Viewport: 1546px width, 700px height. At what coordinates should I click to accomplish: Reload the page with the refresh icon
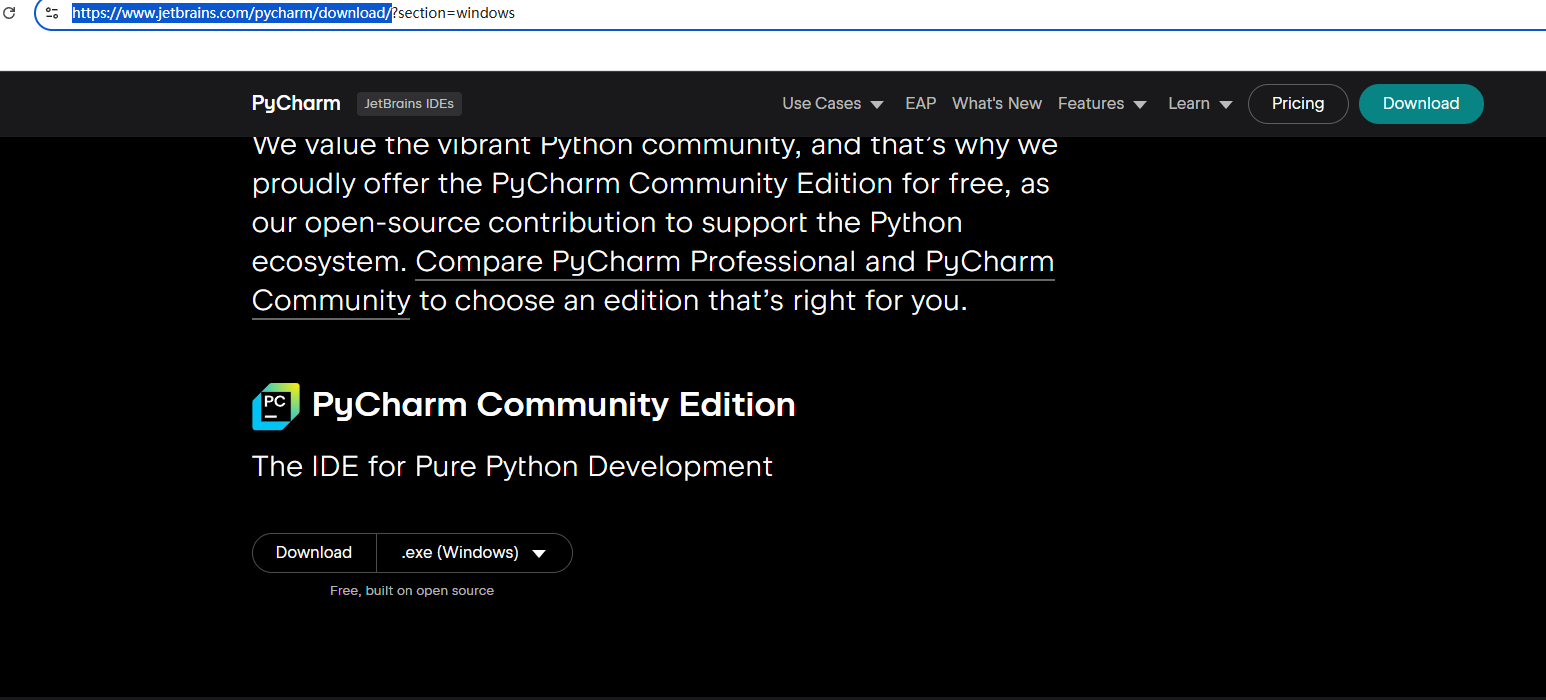pos(10,13)
